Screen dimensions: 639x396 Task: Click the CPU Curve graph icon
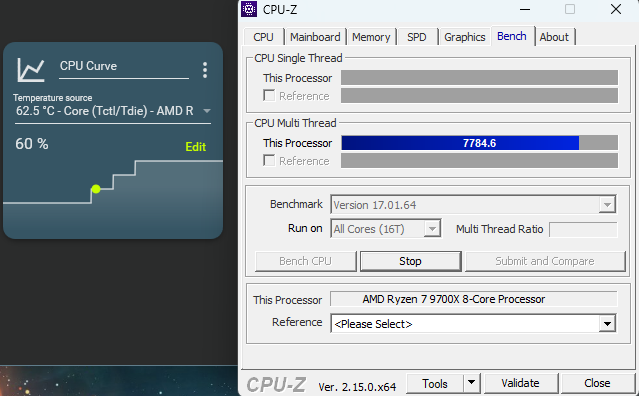point(31,70)
